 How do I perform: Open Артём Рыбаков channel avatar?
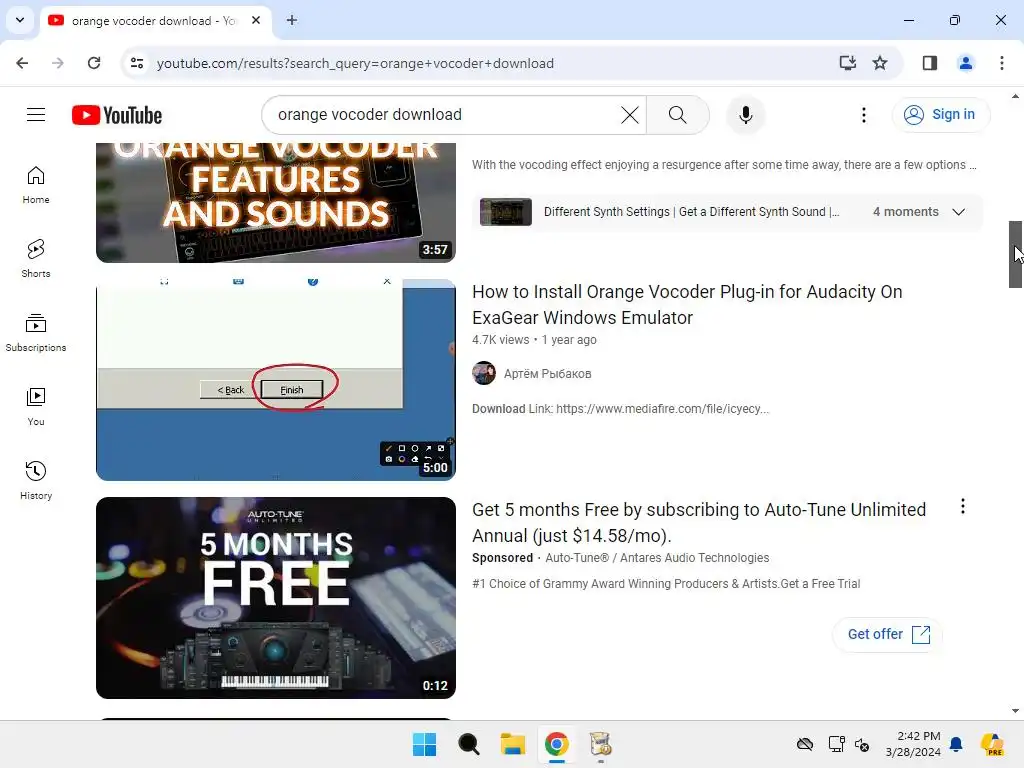[x=484, y=374]
